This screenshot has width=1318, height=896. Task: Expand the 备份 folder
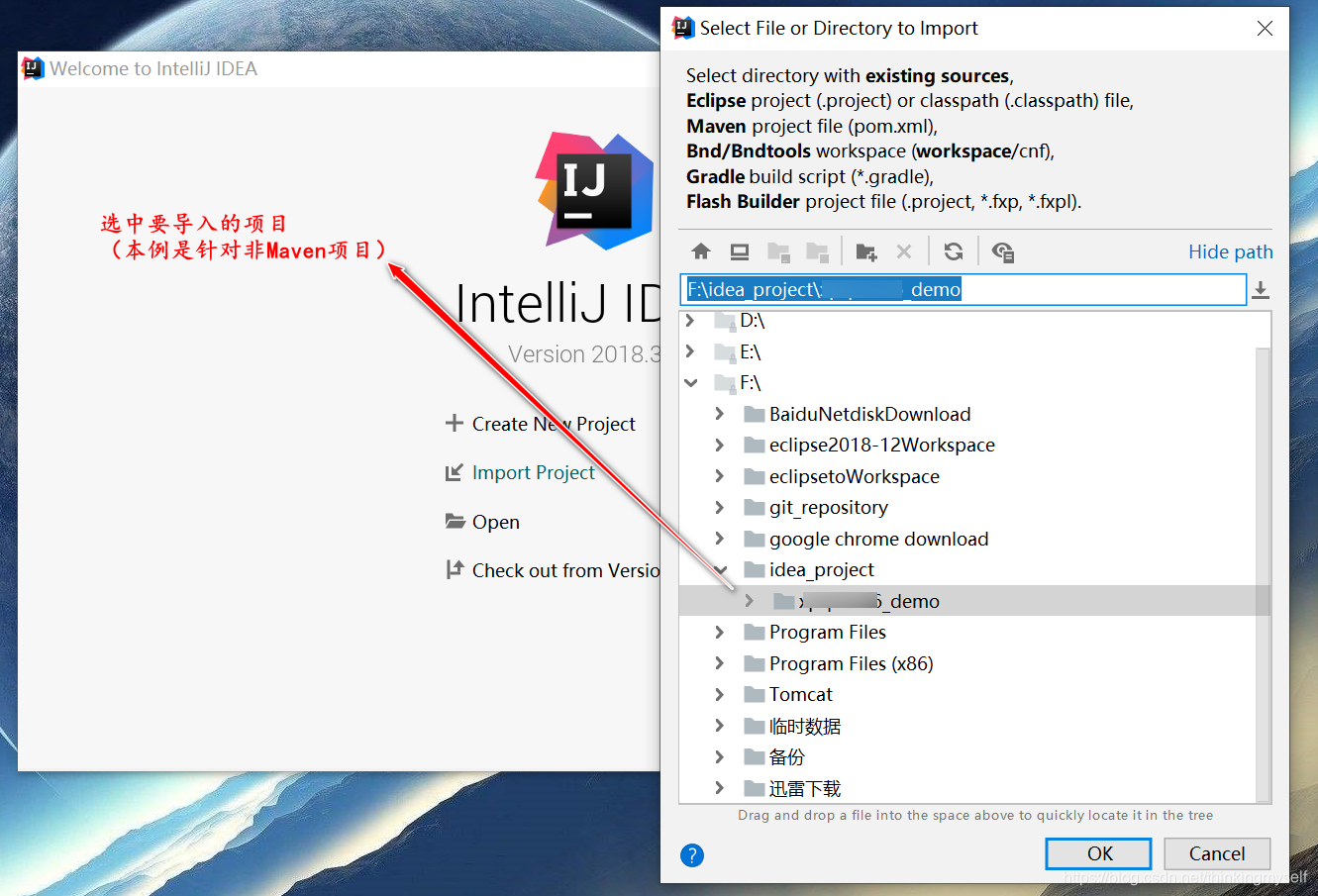pos(720,756)
